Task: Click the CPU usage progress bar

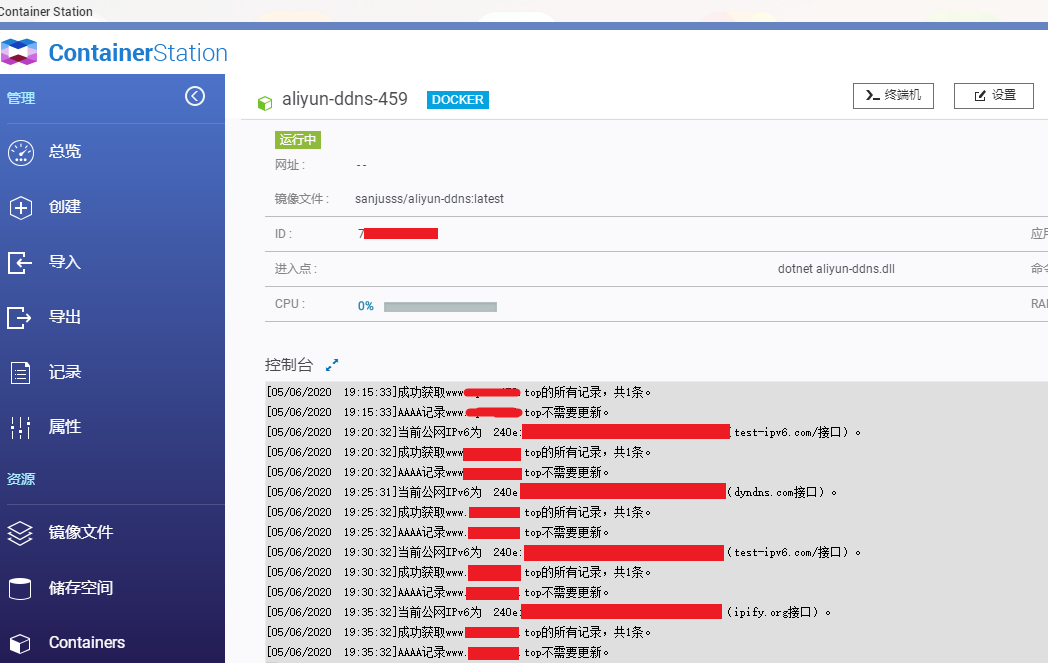Action: click(x=440, y=307)
